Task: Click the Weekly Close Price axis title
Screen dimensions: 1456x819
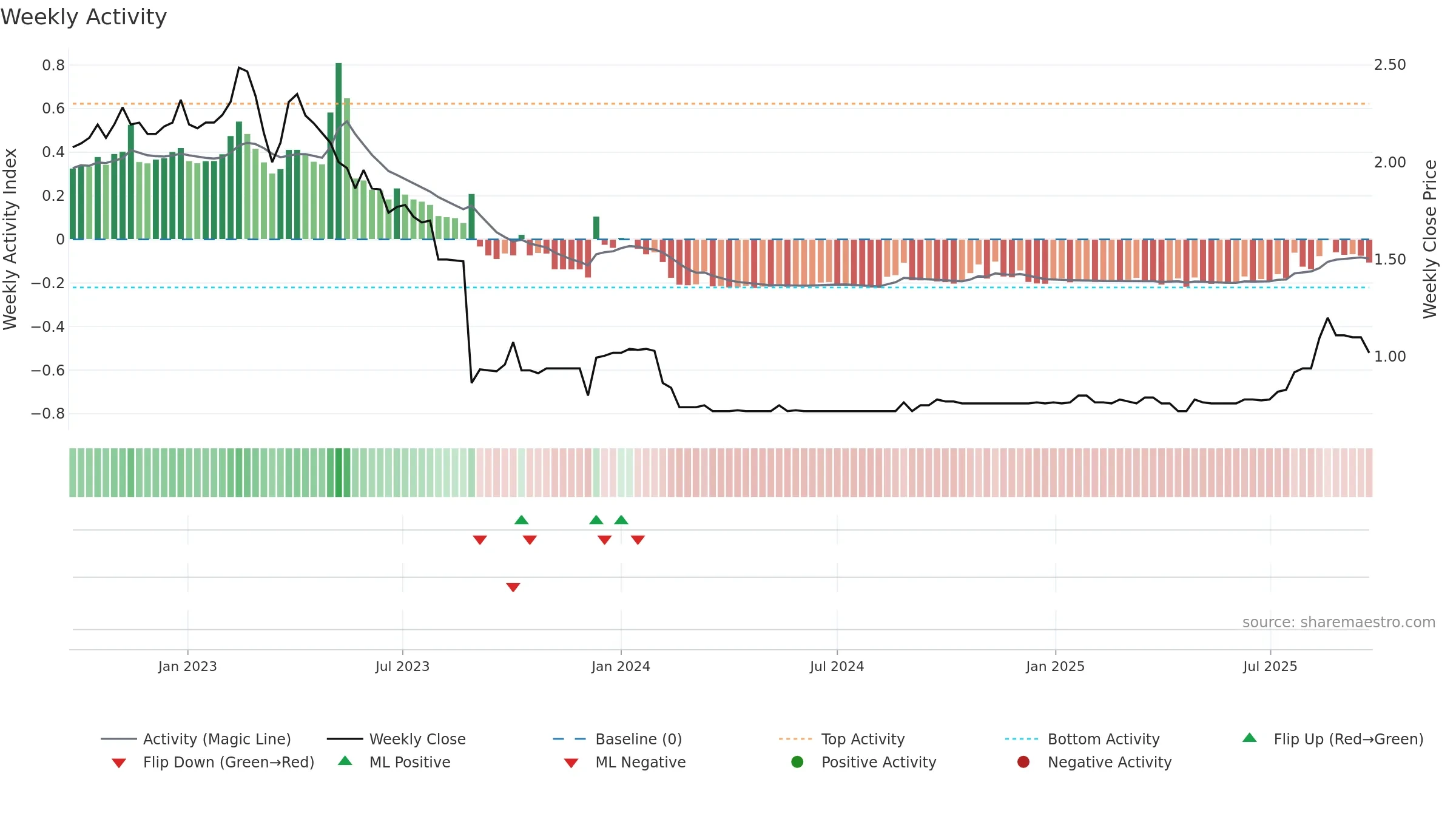Action: 1430,239
